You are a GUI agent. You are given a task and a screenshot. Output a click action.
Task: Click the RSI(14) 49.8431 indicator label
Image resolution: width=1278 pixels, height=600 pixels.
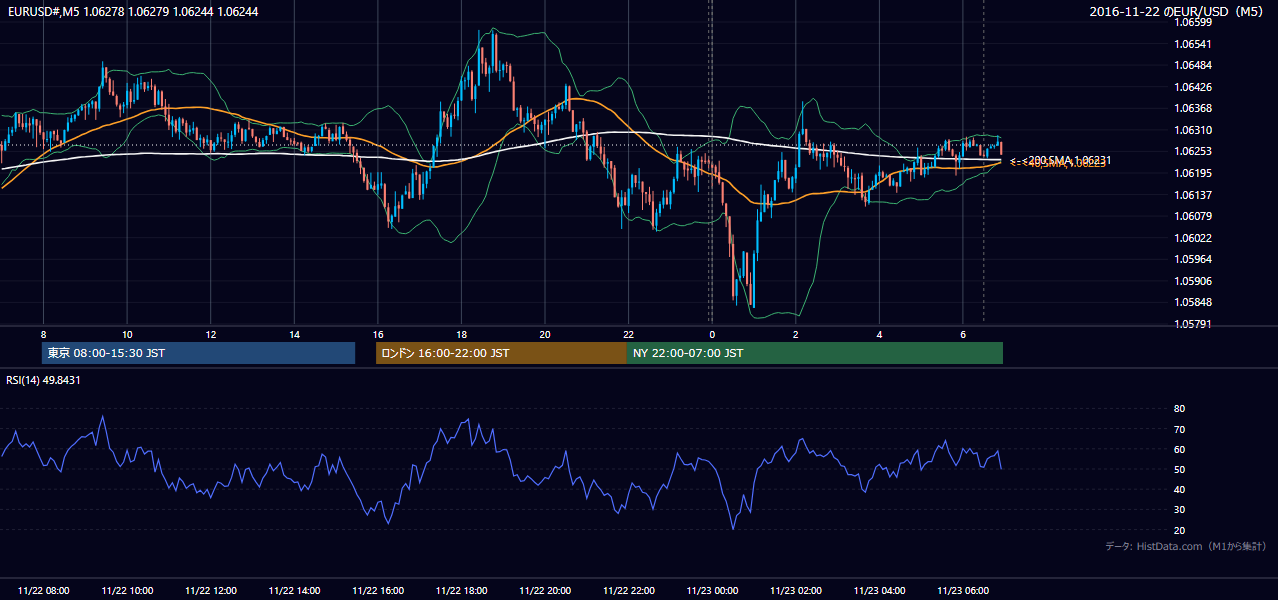coord(43,380)
